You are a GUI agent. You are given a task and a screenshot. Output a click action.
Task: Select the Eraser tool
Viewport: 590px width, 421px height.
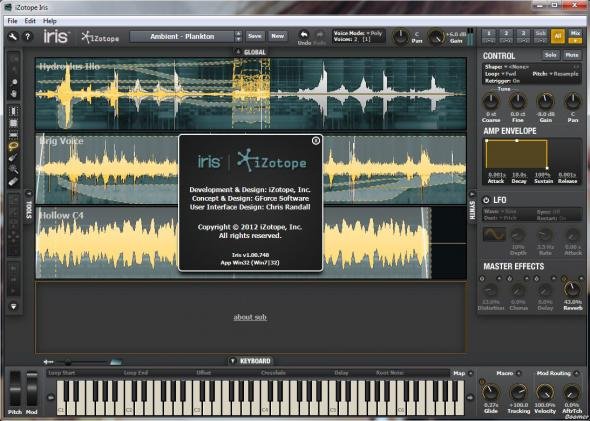coord(13,182)
